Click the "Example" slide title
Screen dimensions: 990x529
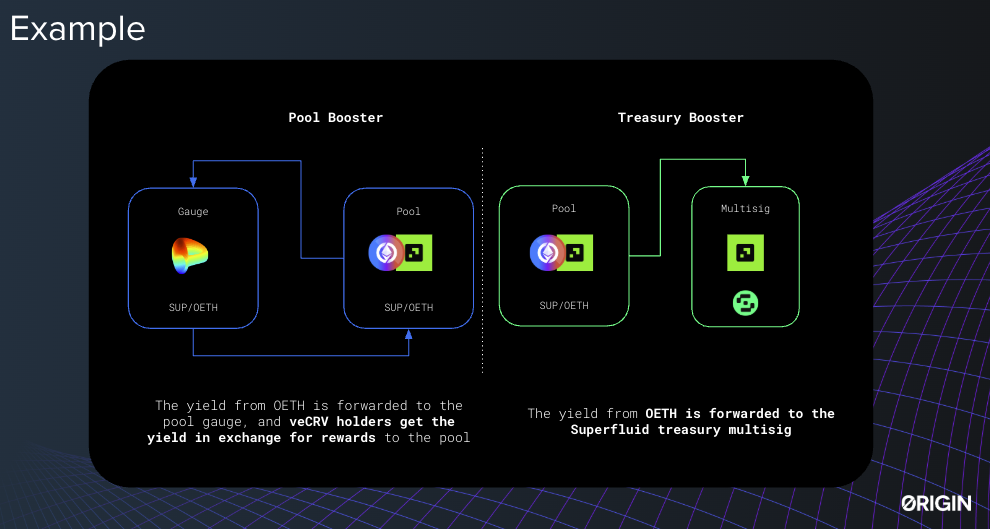point(78,29)
